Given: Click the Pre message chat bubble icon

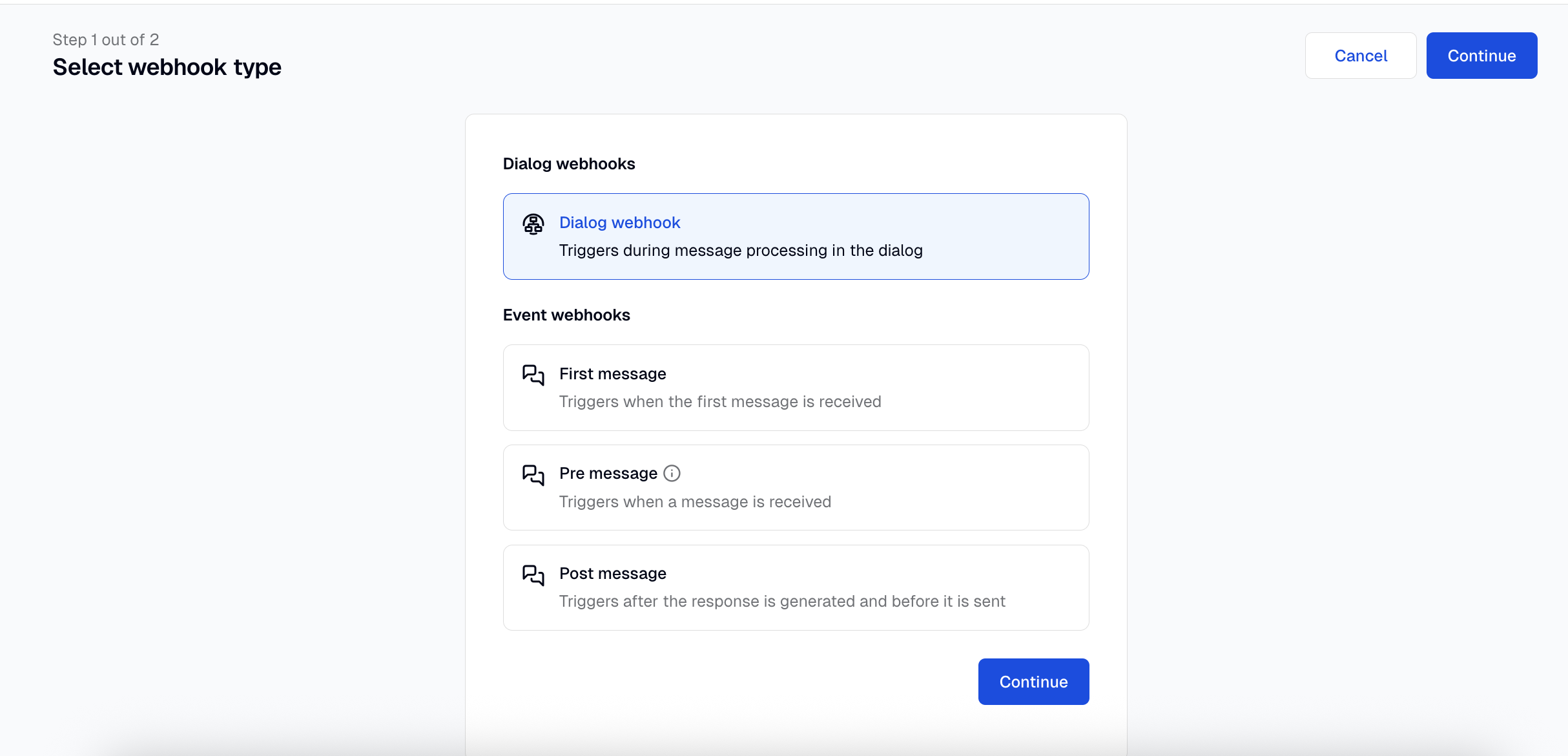Looking at the screenshot, I should coord(533,475).
